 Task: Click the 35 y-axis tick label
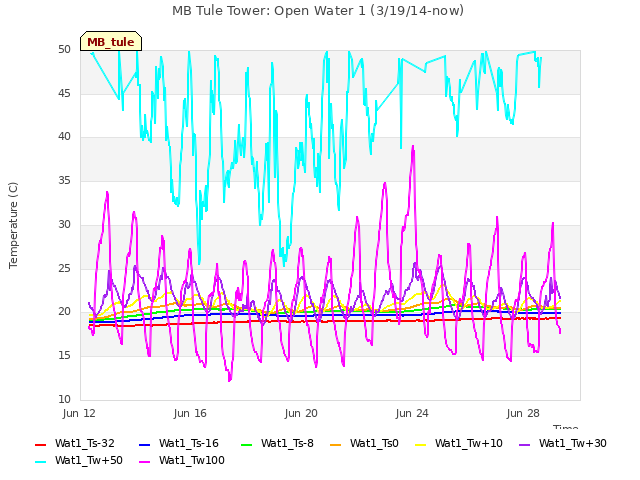[x=64, y=180]
